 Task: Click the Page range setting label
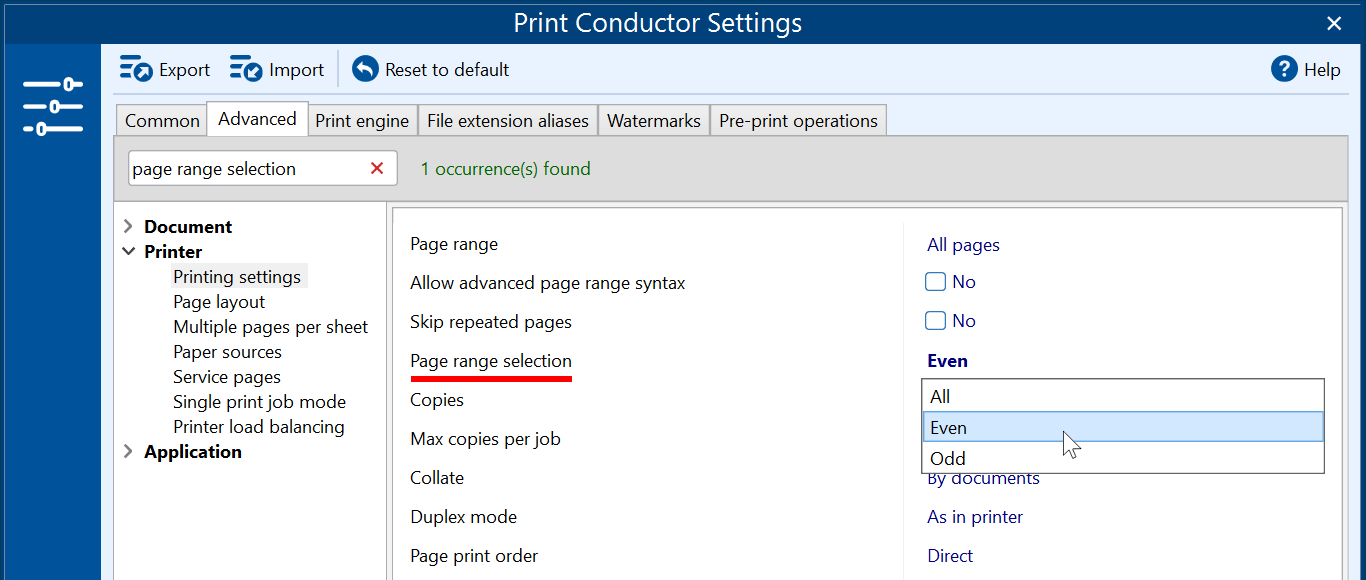[454, 244]
